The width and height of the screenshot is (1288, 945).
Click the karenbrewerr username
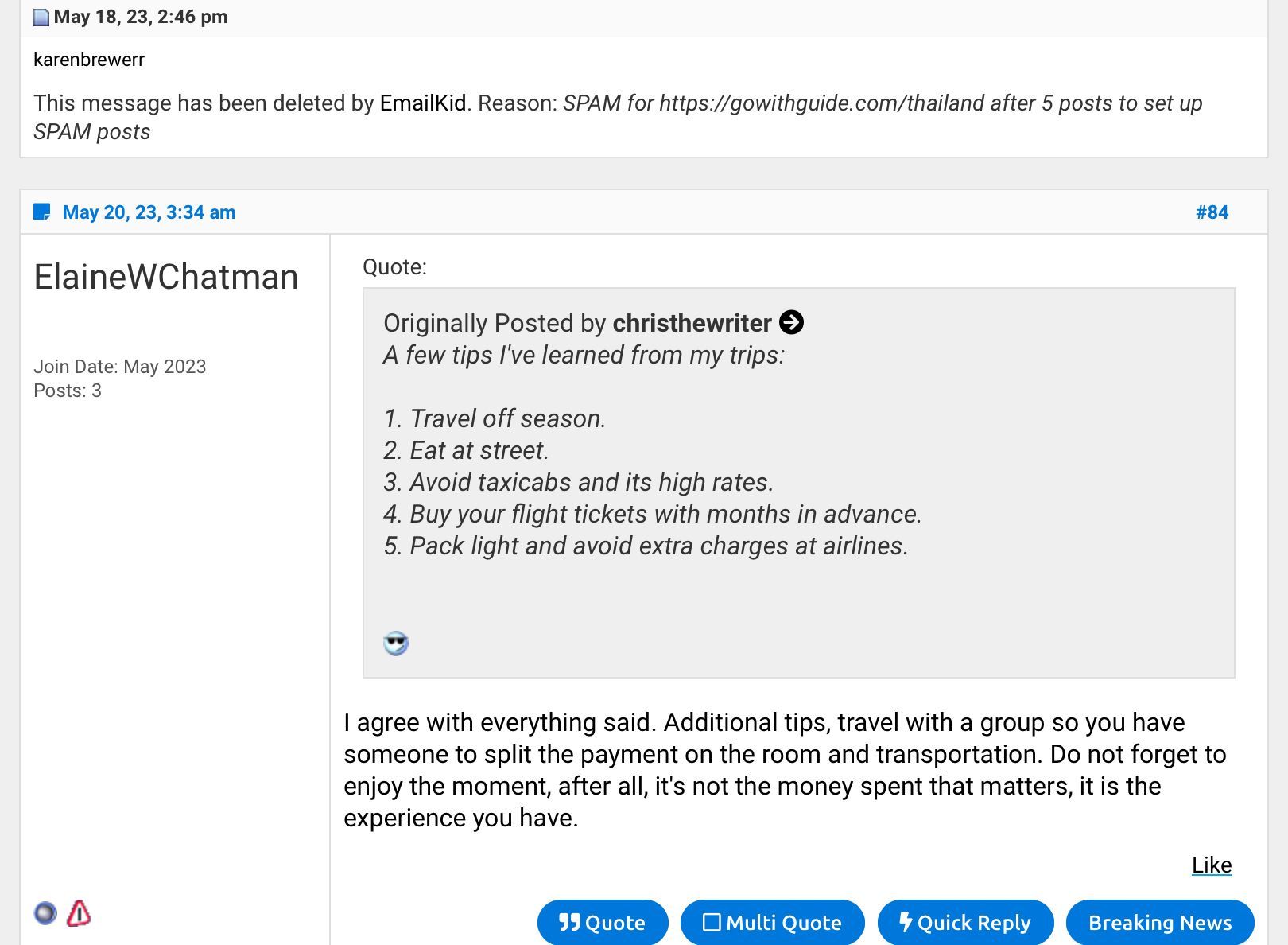pyautogui.click(x=89, y=60)
